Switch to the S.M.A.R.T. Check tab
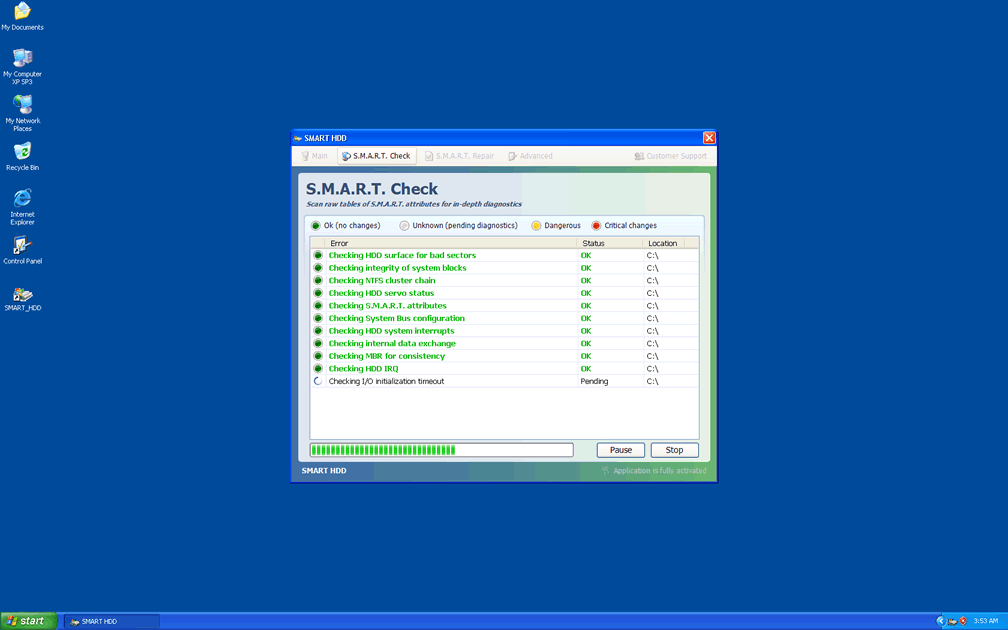 (376, 156)
